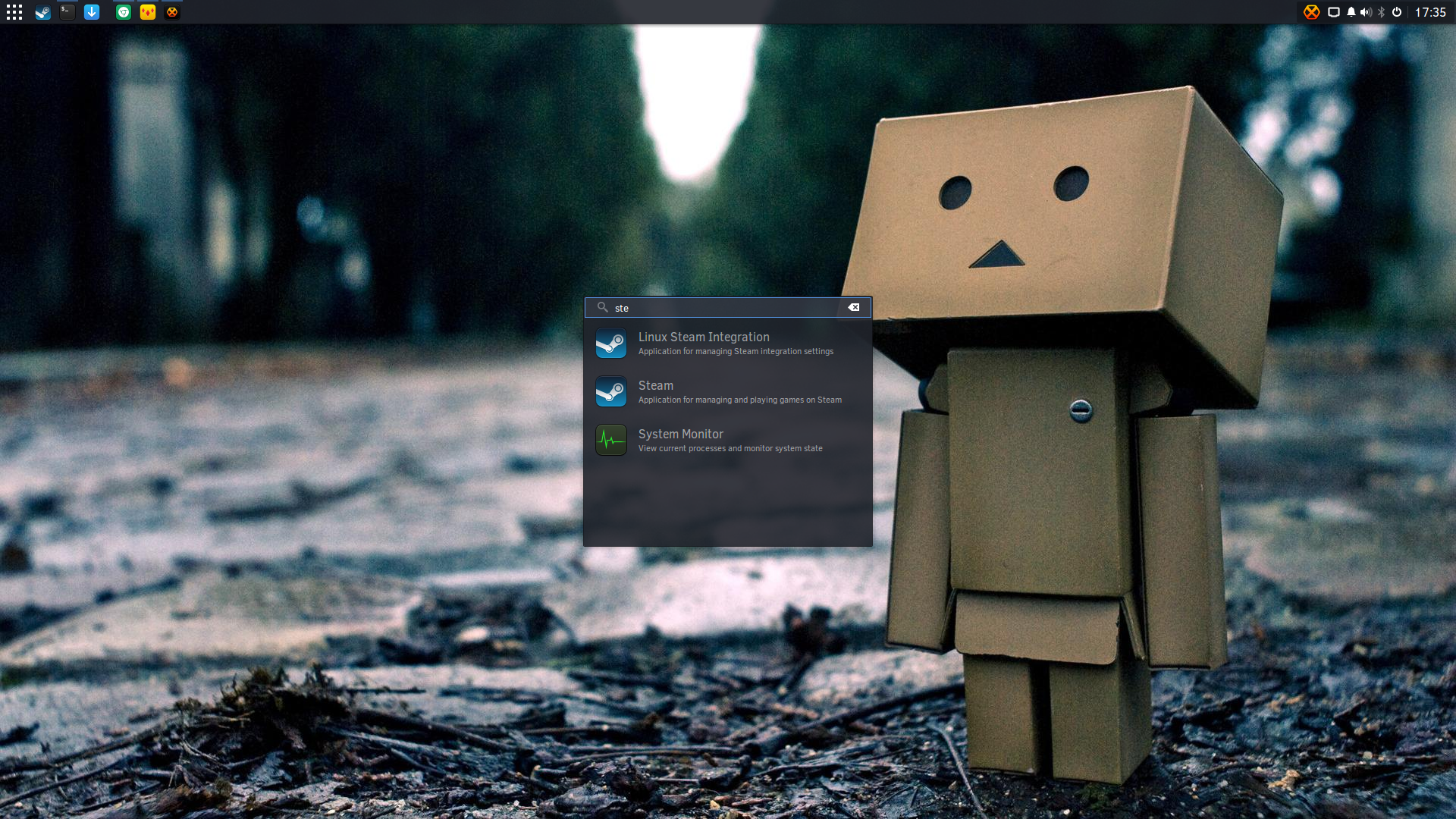Screen dimensions: 1456x819
Task: Launch Steam from the top panel
Action: click(x=42, y=12)
